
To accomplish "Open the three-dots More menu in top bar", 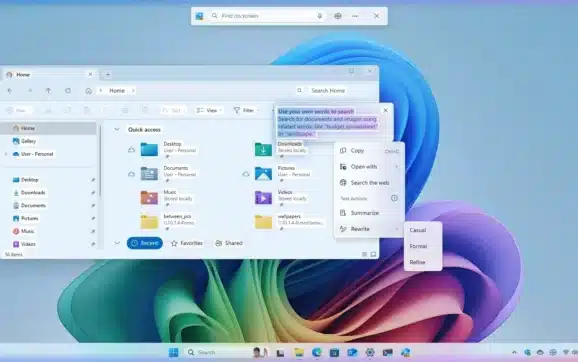I will pyautogui.click(x=355, y=16).
